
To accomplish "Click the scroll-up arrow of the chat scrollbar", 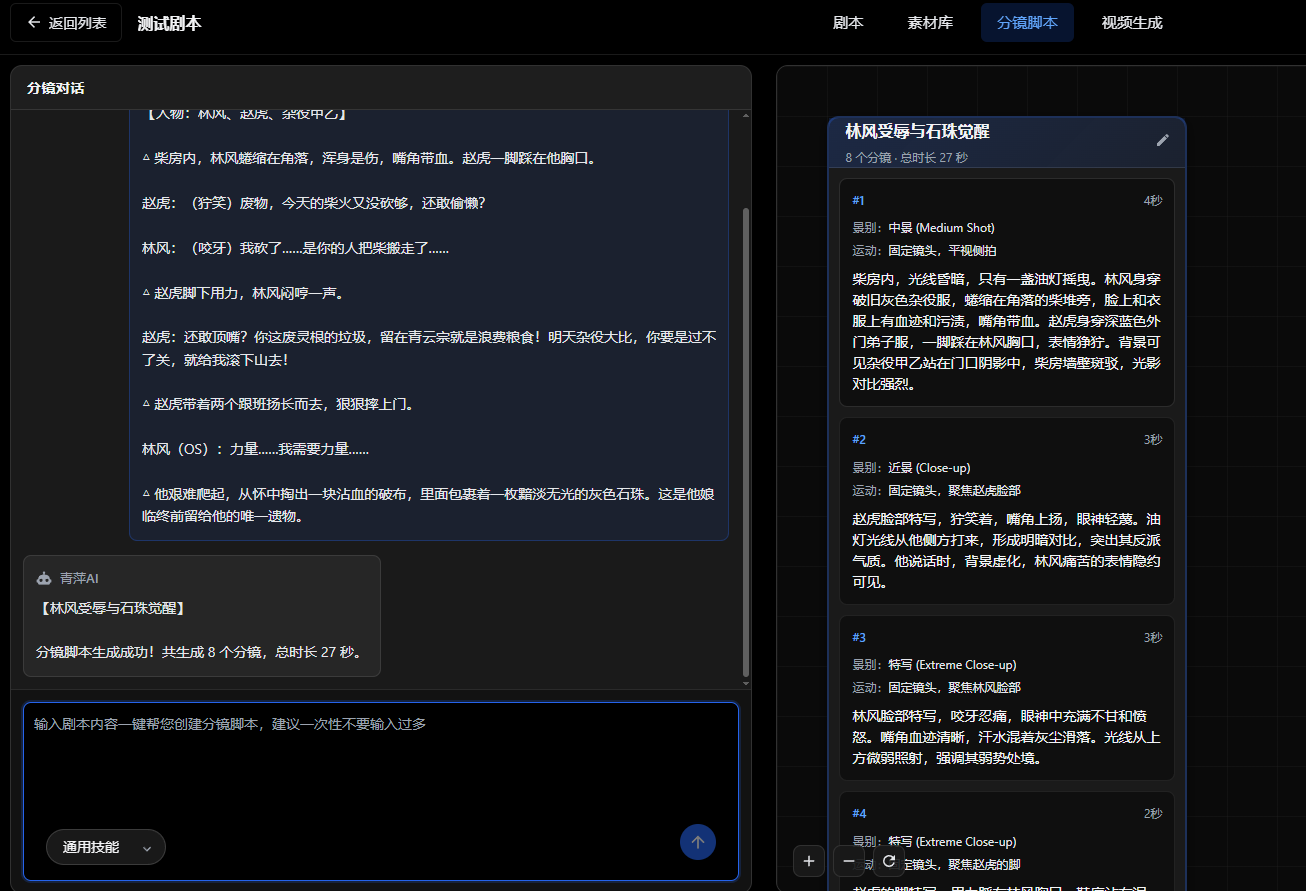I will 745,116.
